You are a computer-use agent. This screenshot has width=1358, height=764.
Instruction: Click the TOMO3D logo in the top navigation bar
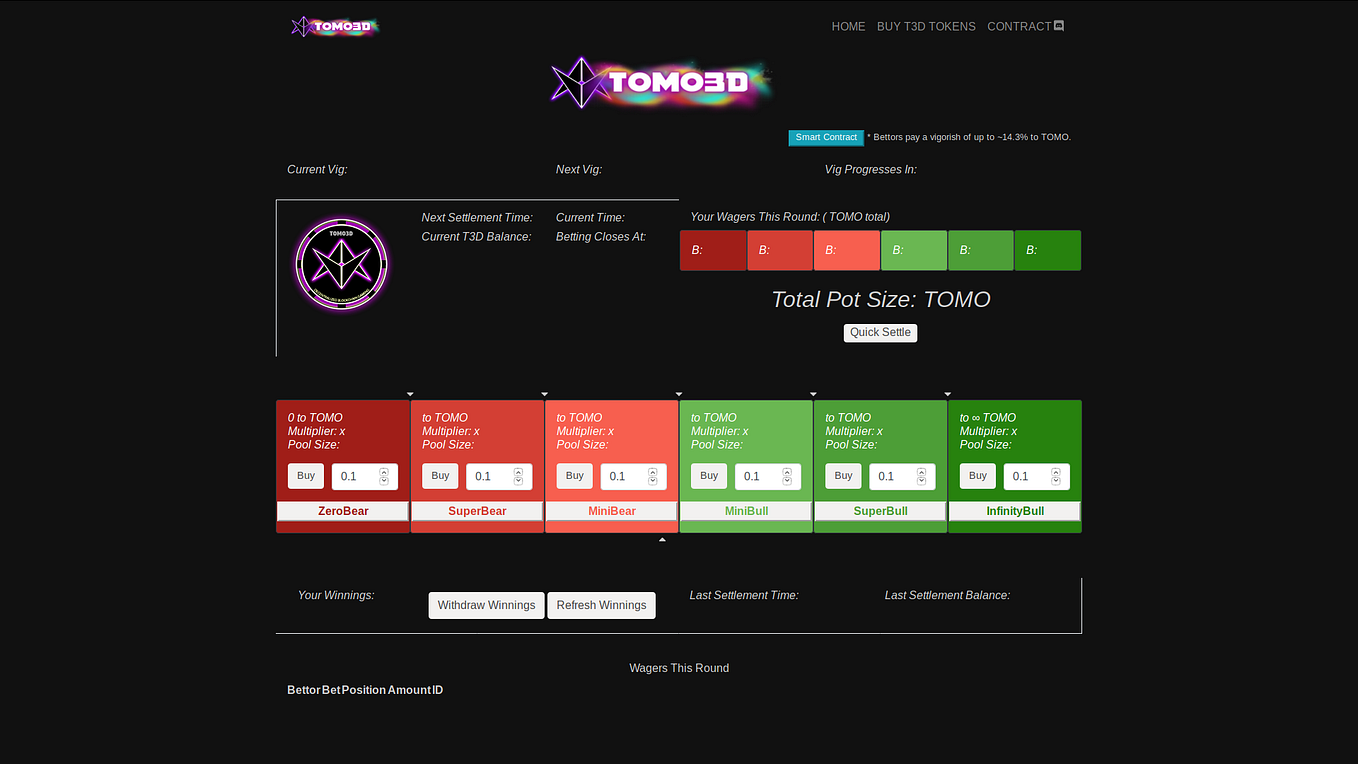(x=335, y=26)
